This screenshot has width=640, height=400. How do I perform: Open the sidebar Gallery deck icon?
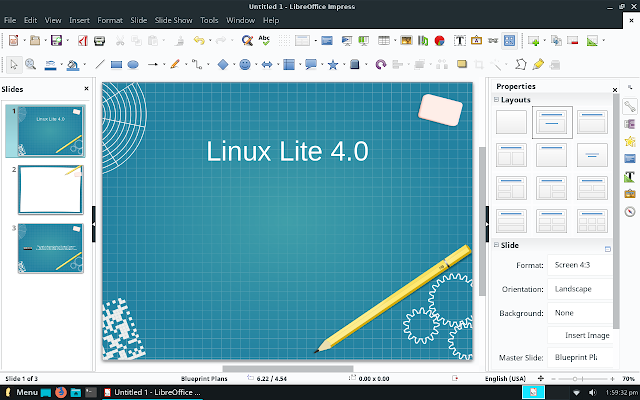[630, 193]
